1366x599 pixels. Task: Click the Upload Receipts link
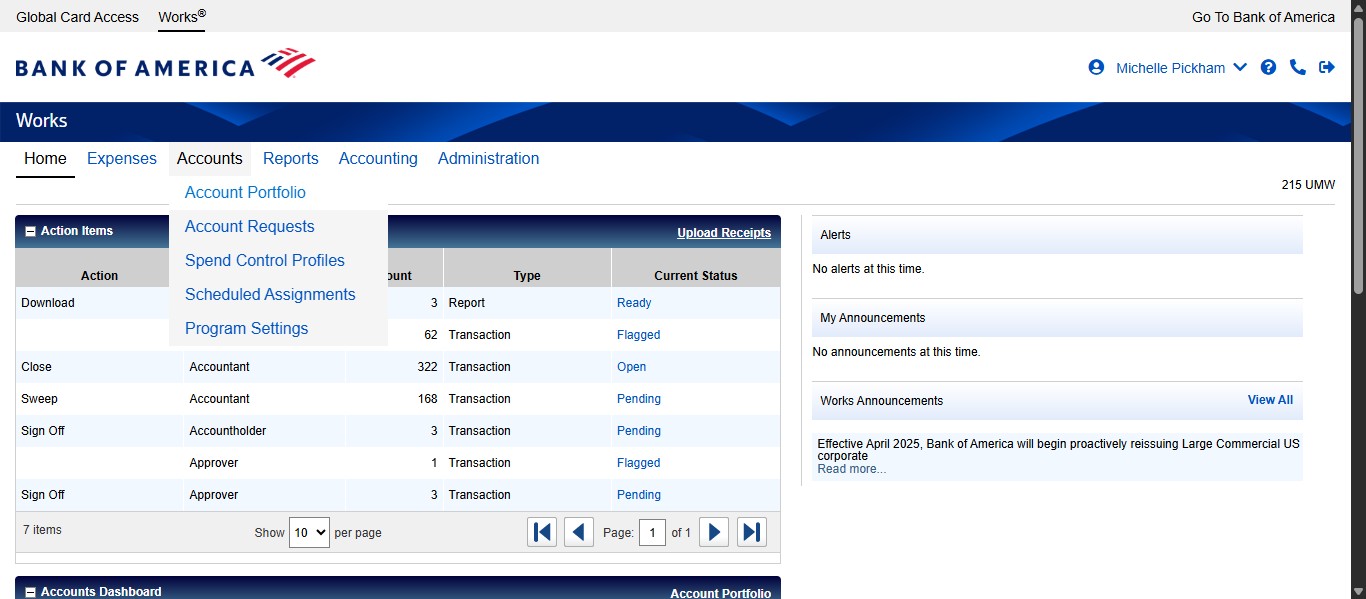coord(723,233)
